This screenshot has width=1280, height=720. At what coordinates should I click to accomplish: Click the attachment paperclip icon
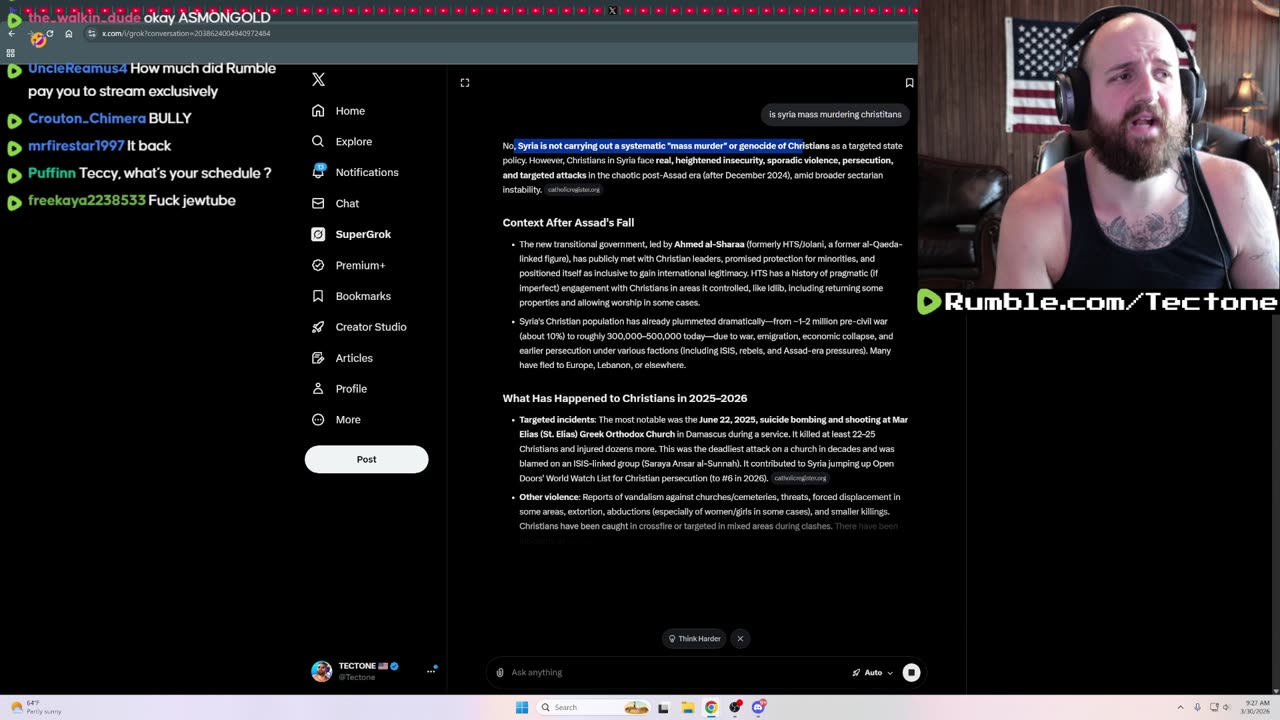[500, 672]
